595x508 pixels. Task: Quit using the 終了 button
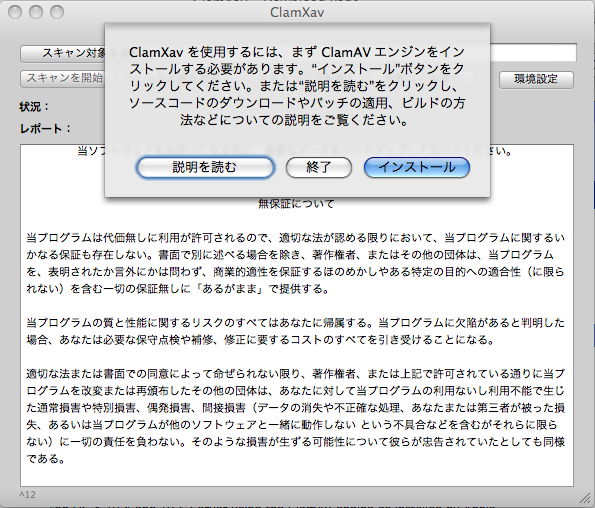[x=319, y=167]
